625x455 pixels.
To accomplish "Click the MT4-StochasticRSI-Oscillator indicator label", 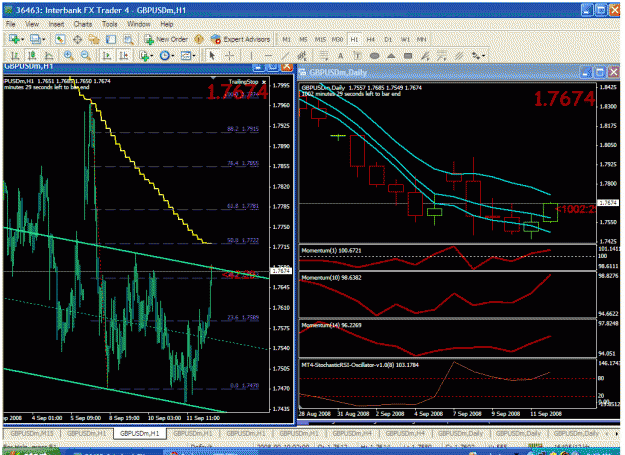I will [x=360, y=365].
